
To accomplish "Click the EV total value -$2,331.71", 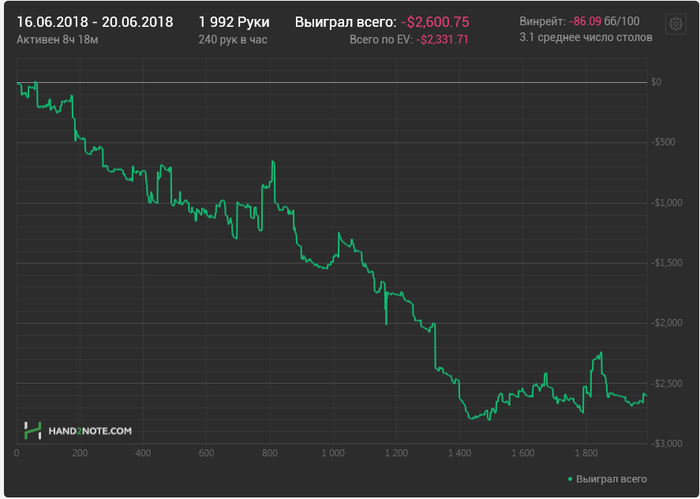I will [442, 40].
